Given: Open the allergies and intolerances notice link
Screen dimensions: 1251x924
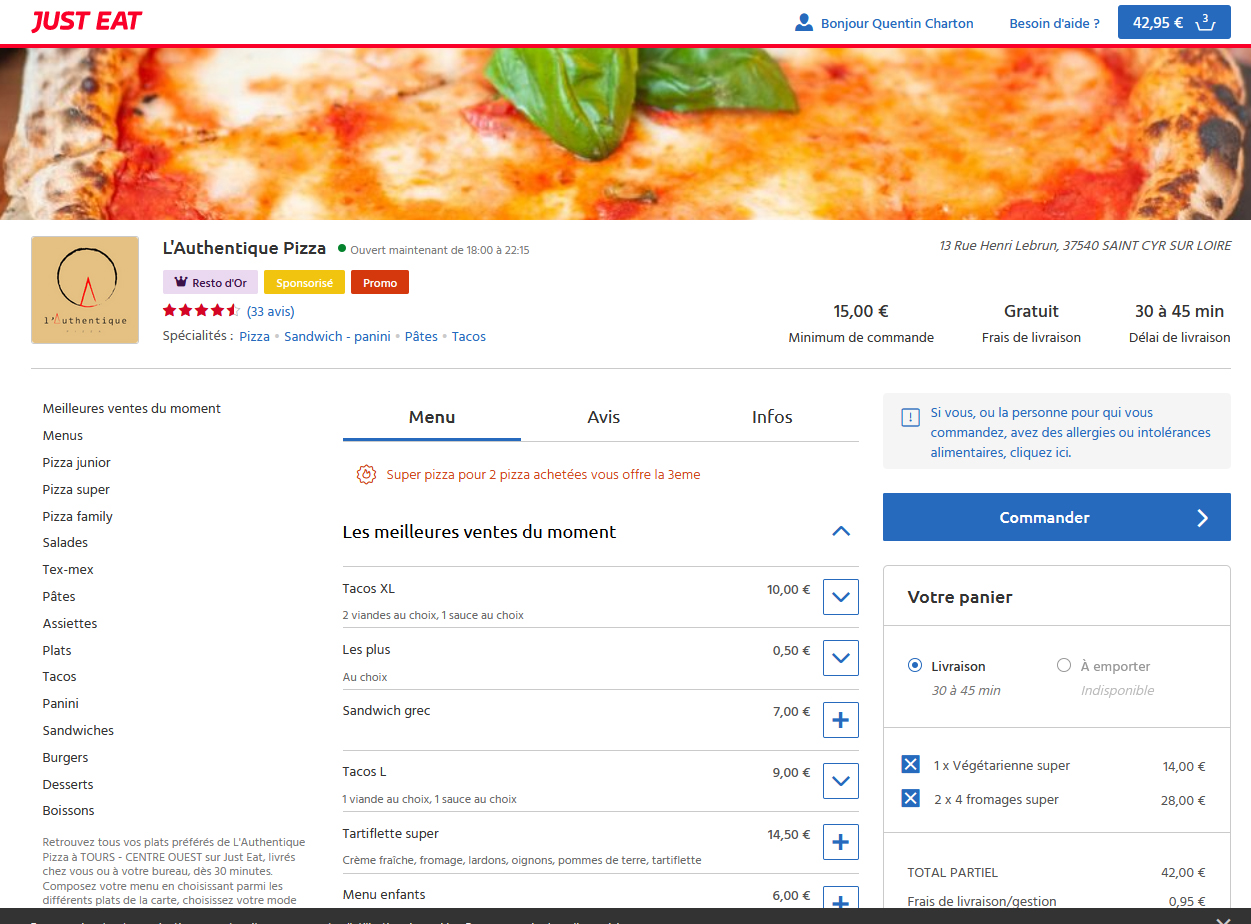Looking at the screenshot, I should click(x=1071, y=432).
